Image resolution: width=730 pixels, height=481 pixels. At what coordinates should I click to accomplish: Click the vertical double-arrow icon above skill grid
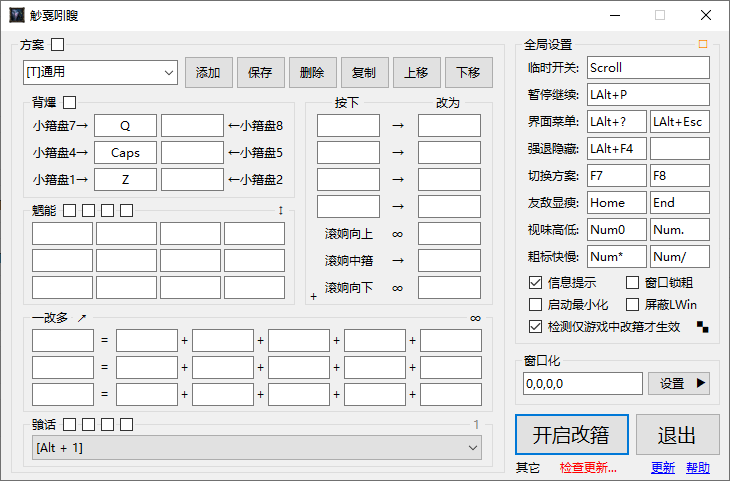(x=281, y=210)
